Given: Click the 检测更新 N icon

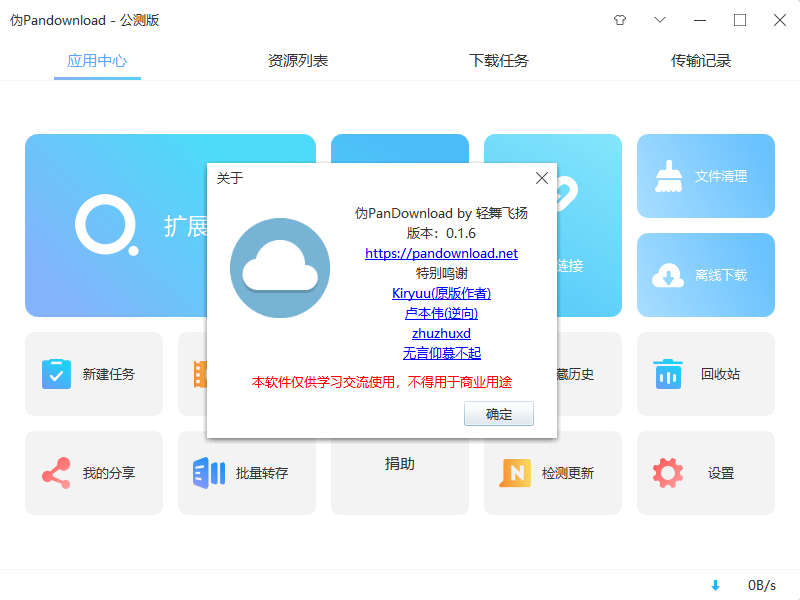Looking at the screenshot, I should tap(515, 473).
